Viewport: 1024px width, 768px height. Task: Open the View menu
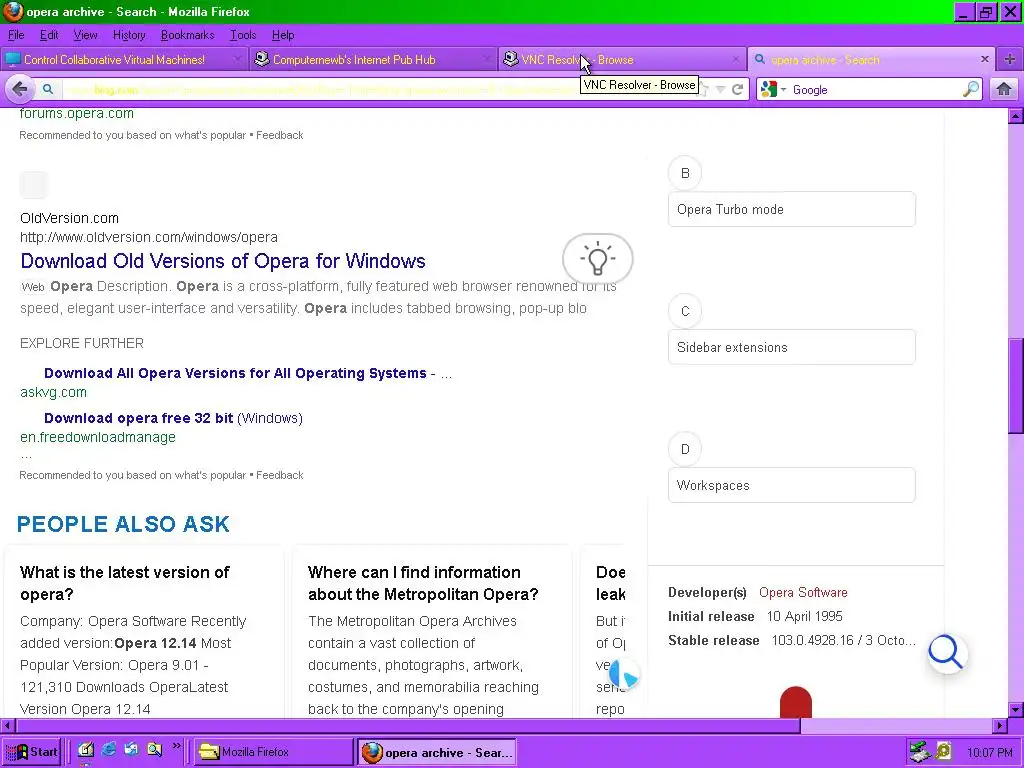pyautogui.click(x=85, y=35)
